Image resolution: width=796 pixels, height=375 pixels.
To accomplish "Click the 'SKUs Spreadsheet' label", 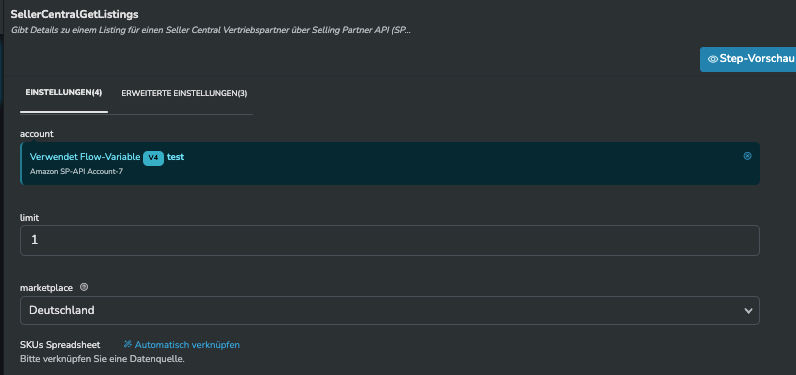I will (x=60, y=345).
